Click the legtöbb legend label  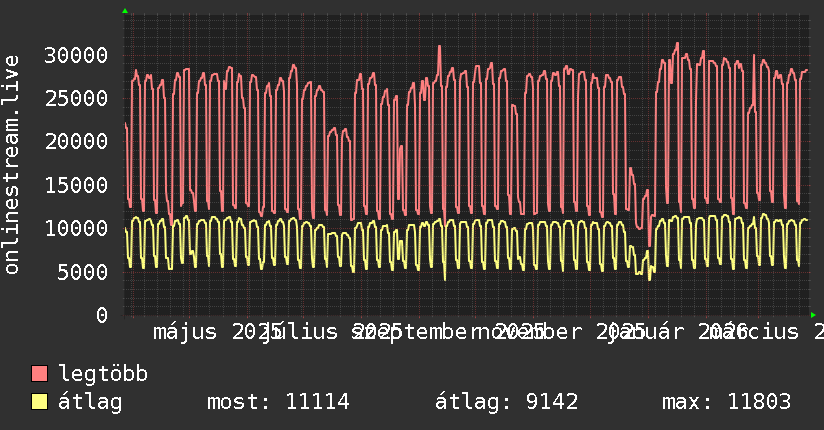[x=103, y=374]
